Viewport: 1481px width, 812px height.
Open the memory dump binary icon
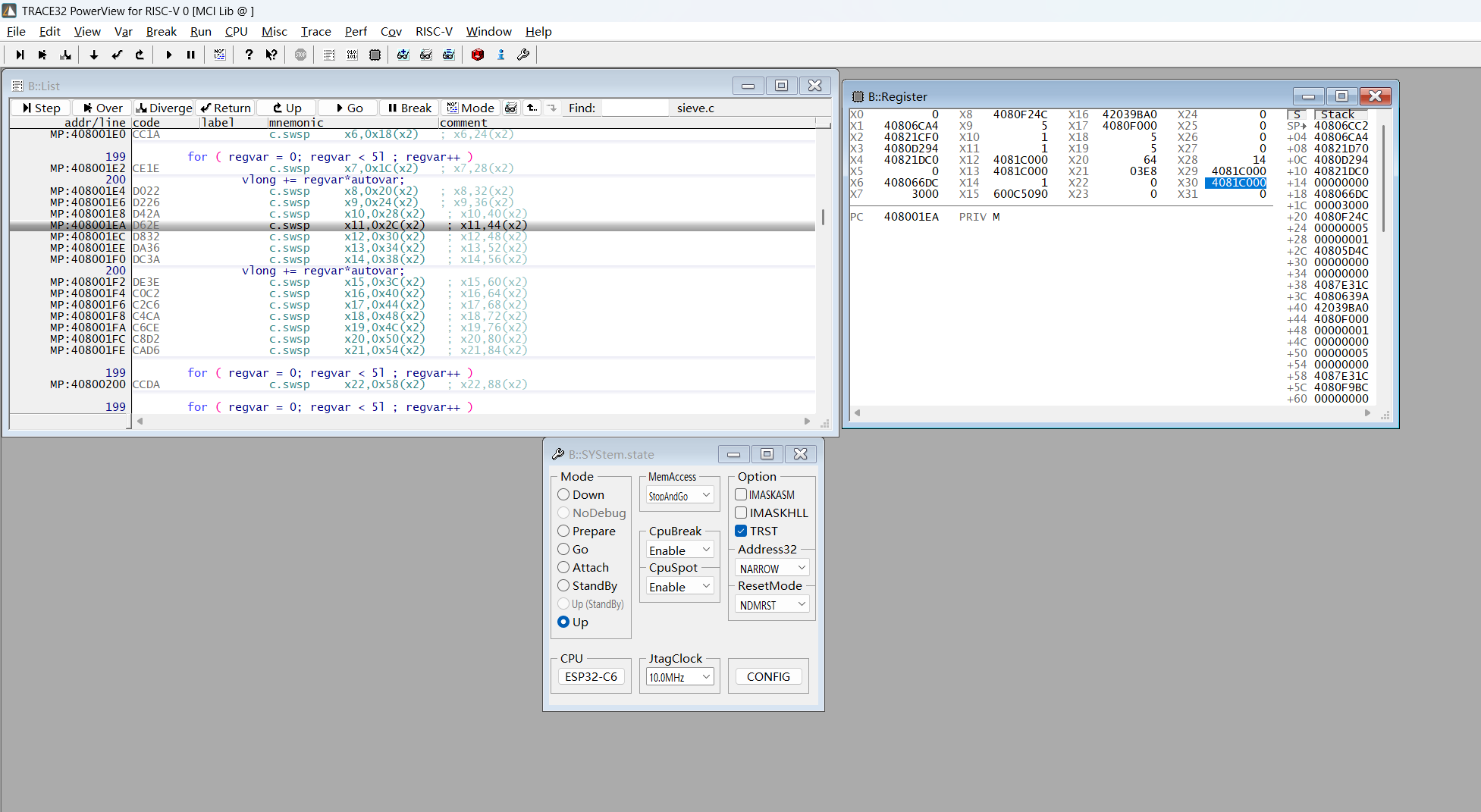(352, 55)
